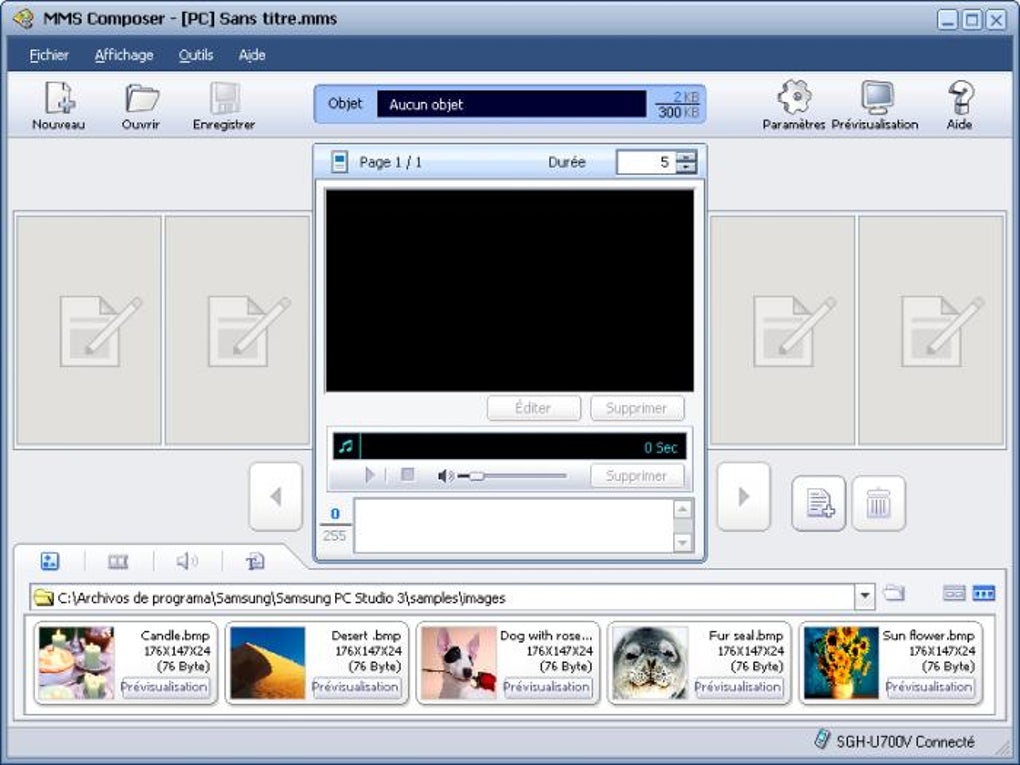The height and width of the screenshot is (765, 1020).
Task: Open the Outils menu
Action: (196, 55)
